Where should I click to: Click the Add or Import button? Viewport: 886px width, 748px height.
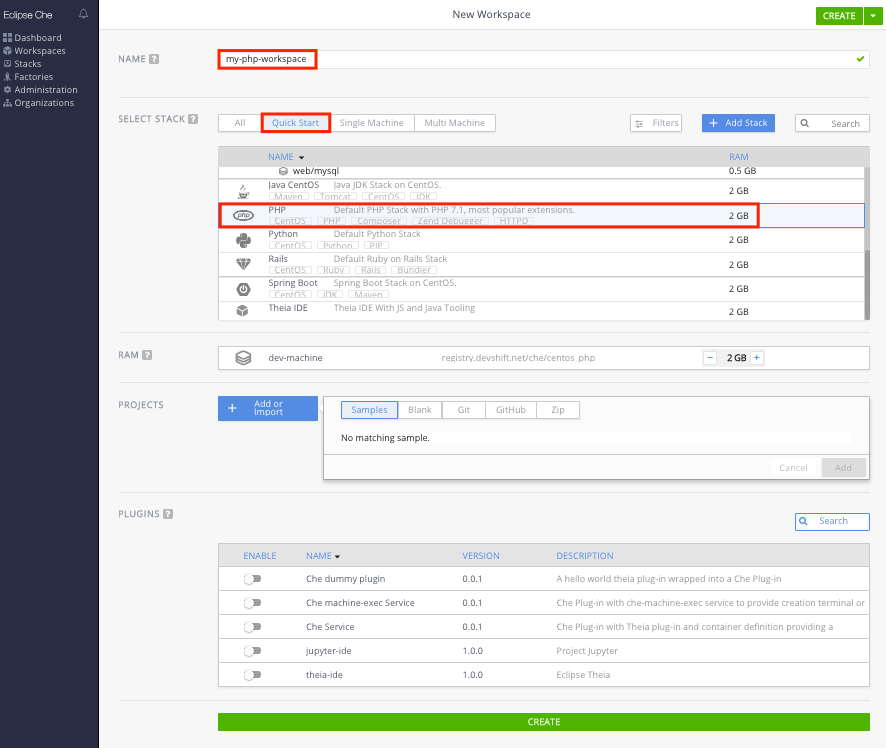point(268,408)
